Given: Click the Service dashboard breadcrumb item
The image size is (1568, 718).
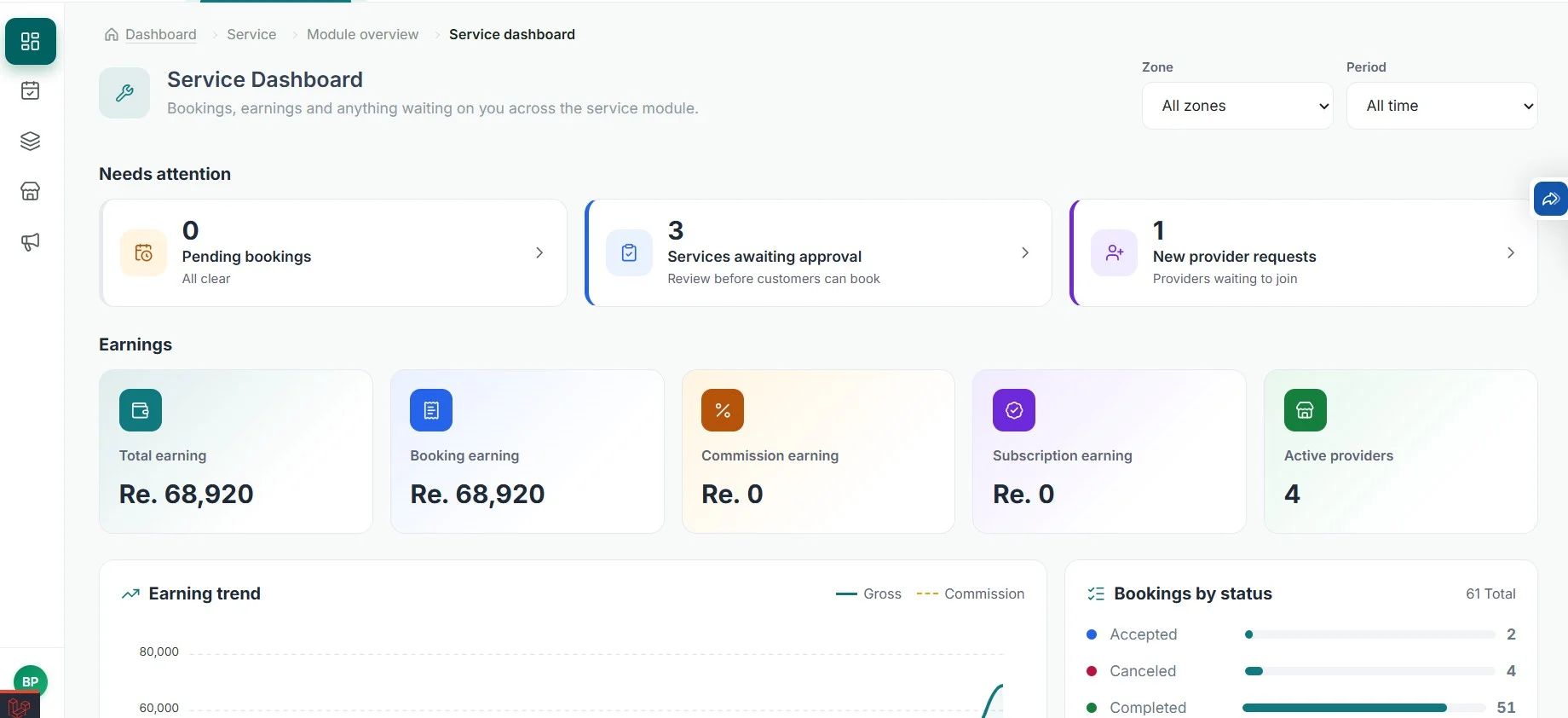Looking at the screenshot, I should click(x=512, y=34).
